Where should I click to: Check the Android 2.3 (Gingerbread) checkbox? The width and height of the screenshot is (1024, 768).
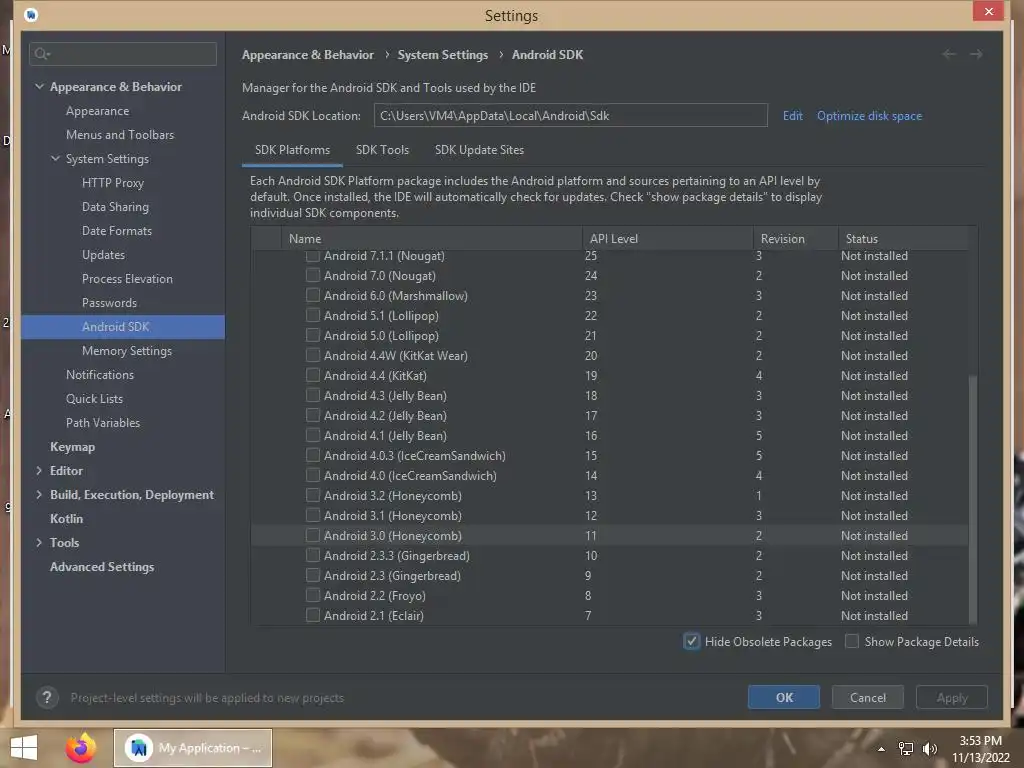pyautogui.click(x=313, y=575)
